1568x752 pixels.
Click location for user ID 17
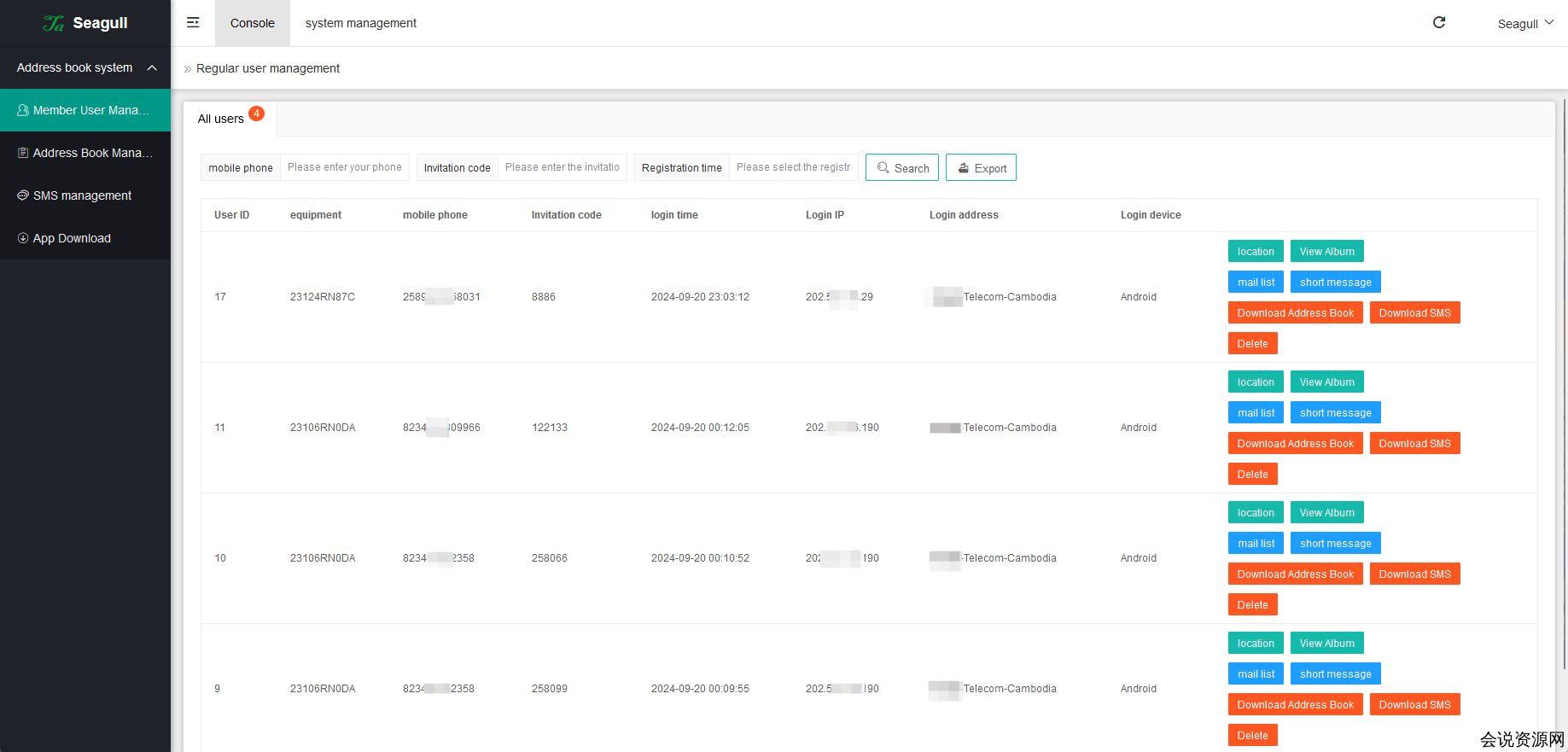tap(1256, 251)
